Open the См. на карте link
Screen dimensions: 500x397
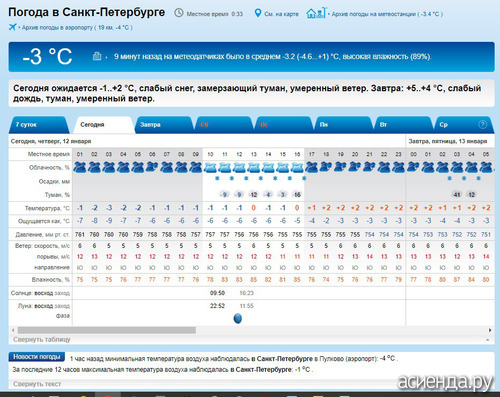pyautogui.click(x=281, y=14)
